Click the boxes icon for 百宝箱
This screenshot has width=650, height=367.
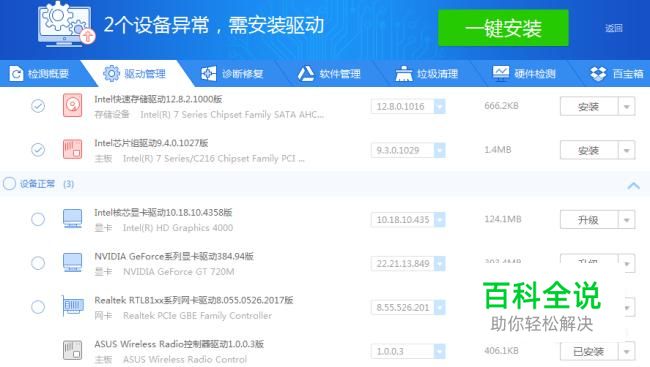598,74
